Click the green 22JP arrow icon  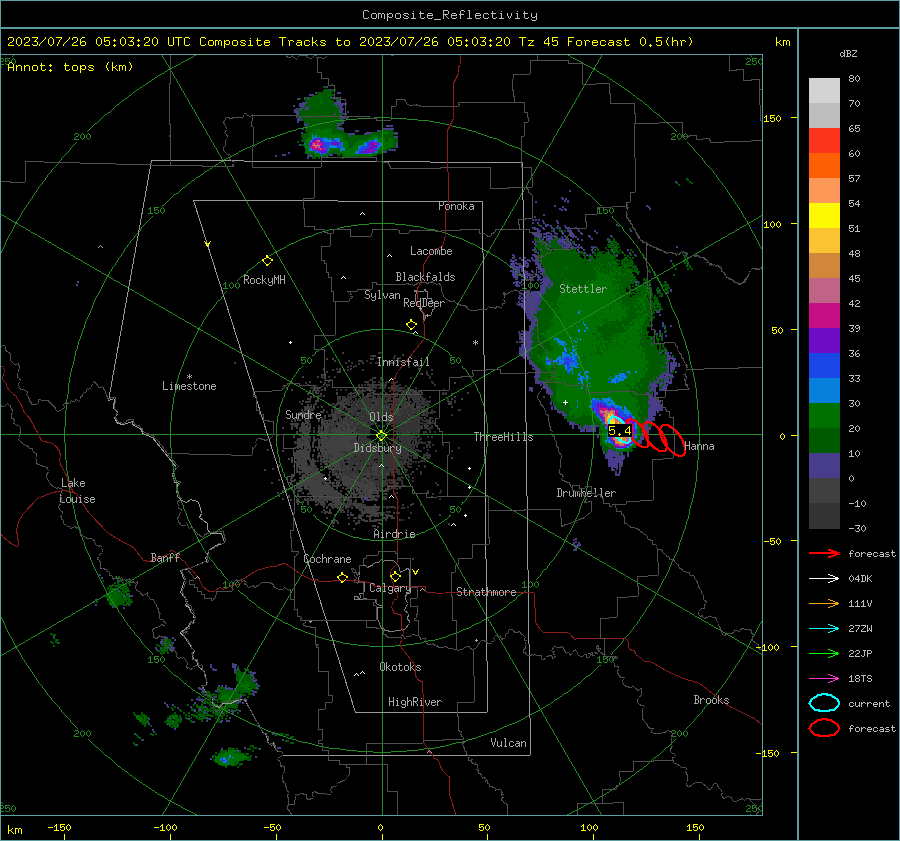point(824,653)
